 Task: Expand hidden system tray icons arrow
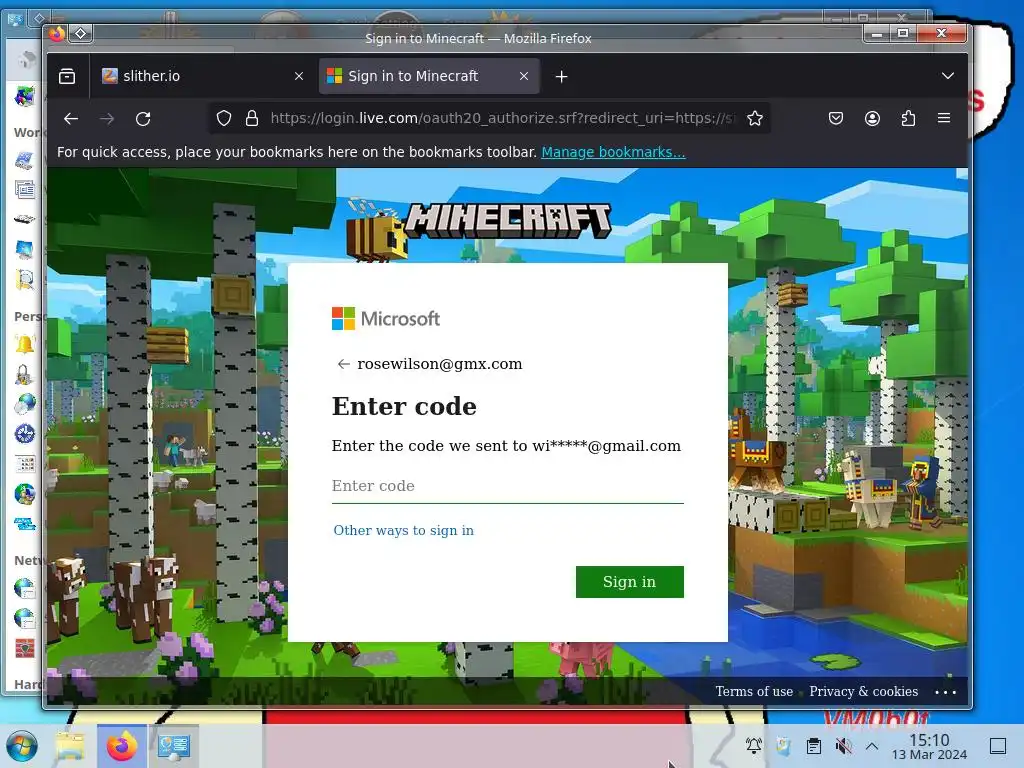(872, 746)
